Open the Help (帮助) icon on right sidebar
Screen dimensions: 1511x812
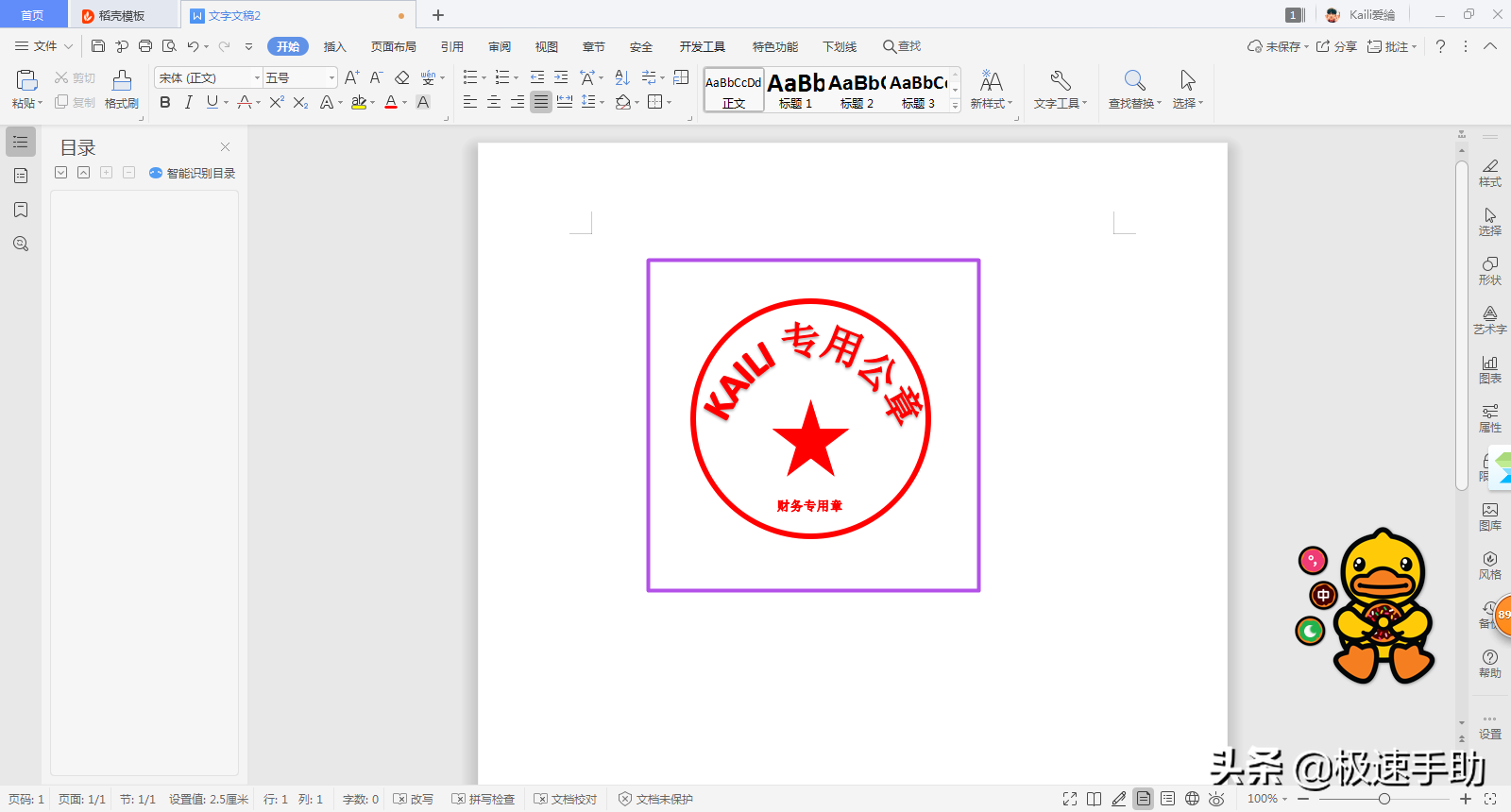[x=1490, y=663]
